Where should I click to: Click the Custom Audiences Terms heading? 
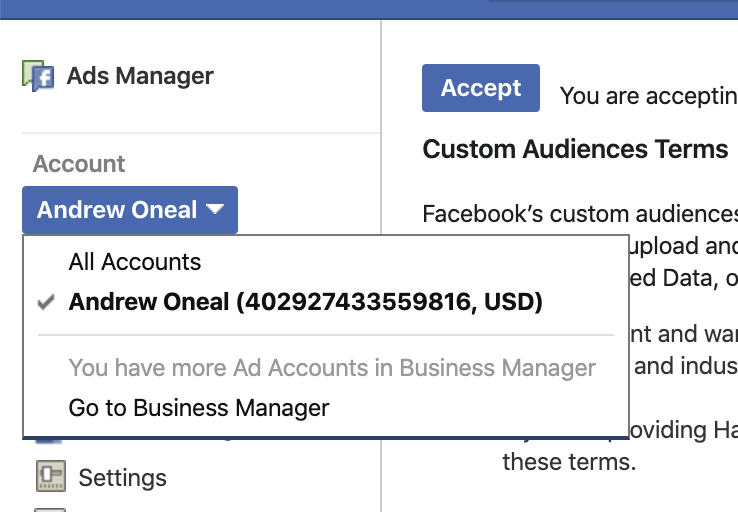[x=575, y=149]
